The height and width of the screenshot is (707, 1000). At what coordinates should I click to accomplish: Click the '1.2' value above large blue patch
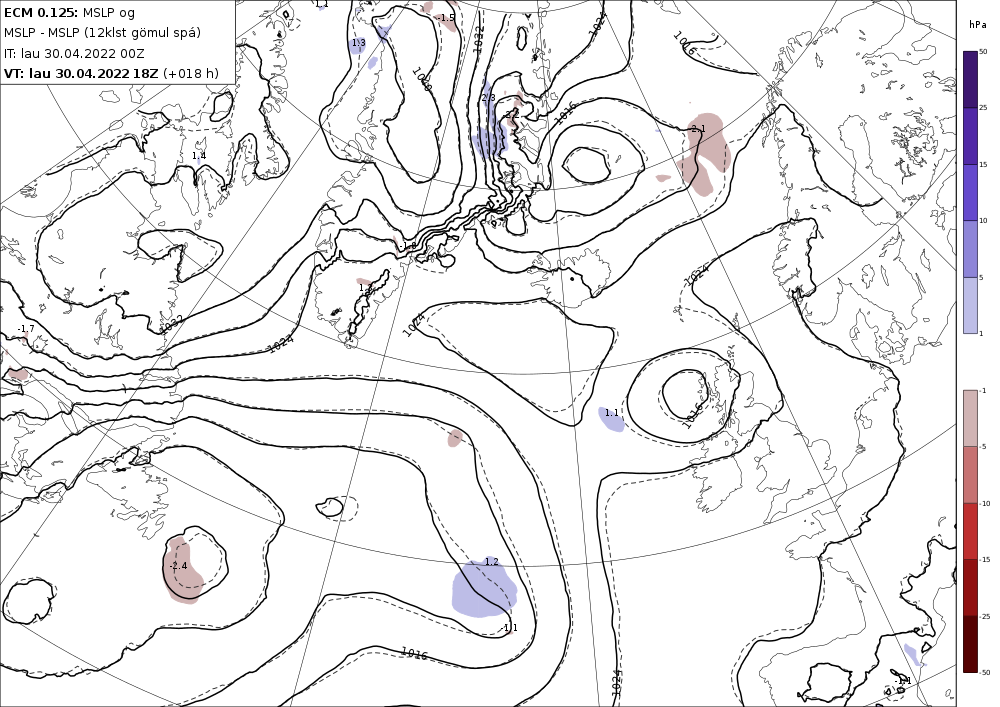coord(491,562)
